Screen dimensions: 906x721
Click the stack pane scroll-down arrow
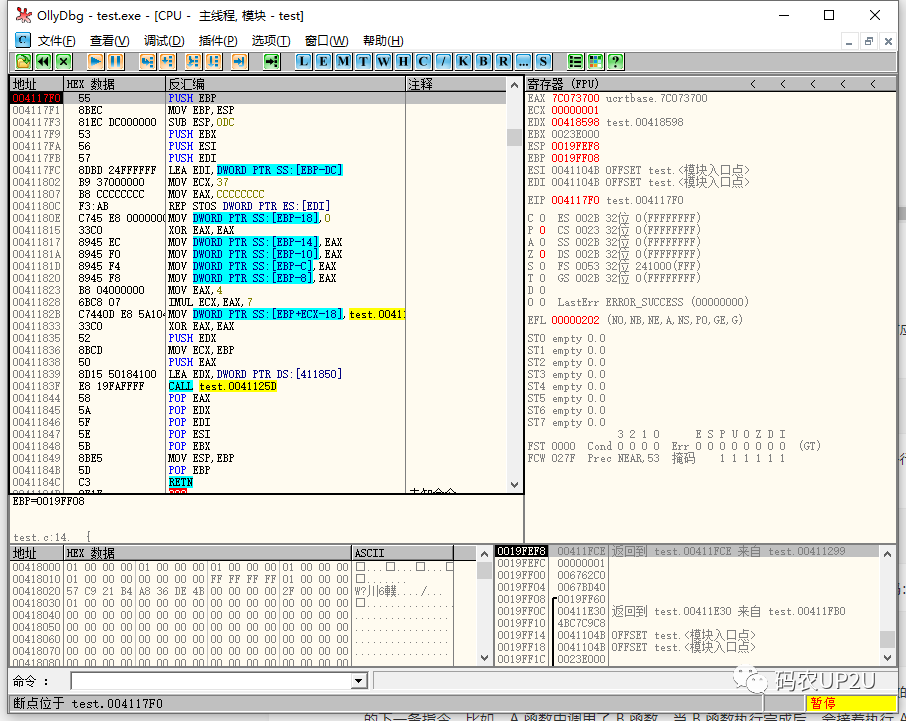point(888,657)
